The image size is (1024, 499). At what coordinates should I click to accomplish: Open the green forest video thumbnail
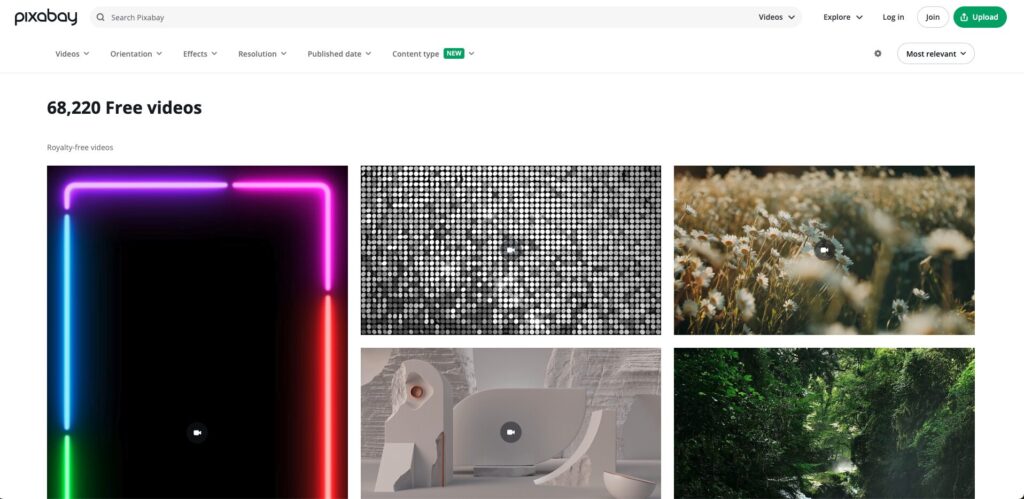click(824, 423)
